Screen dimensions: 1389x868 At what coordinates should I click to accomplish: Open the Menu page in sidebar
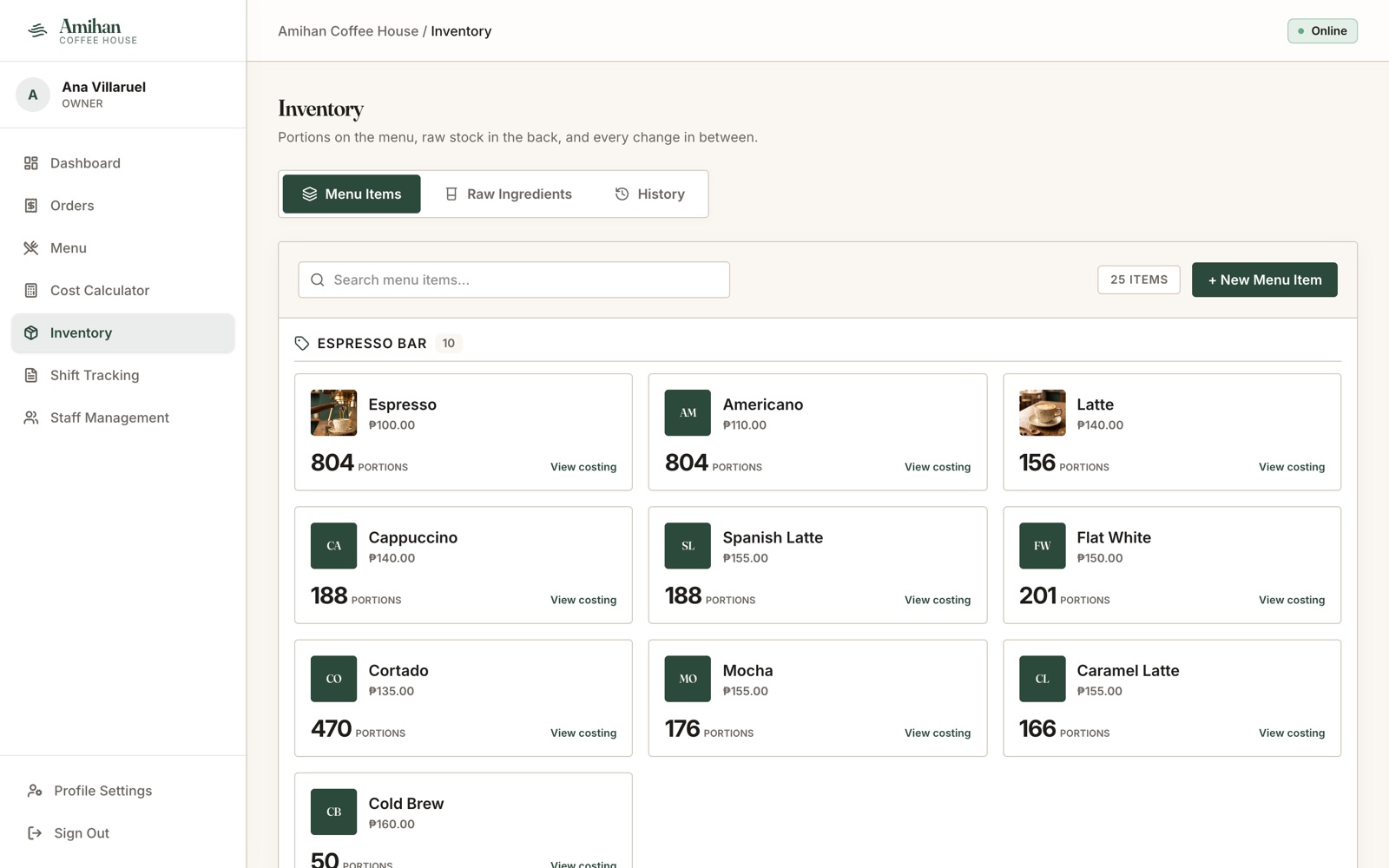122,248
